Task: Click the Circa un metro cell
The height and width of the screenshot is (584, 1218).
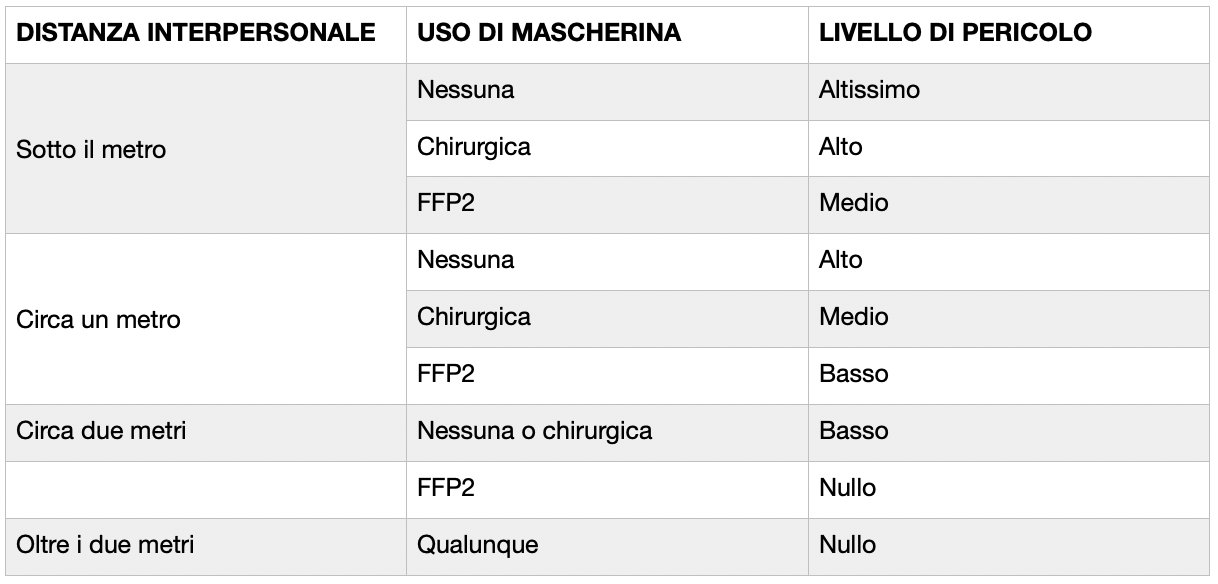Action: tap(99, 320)
